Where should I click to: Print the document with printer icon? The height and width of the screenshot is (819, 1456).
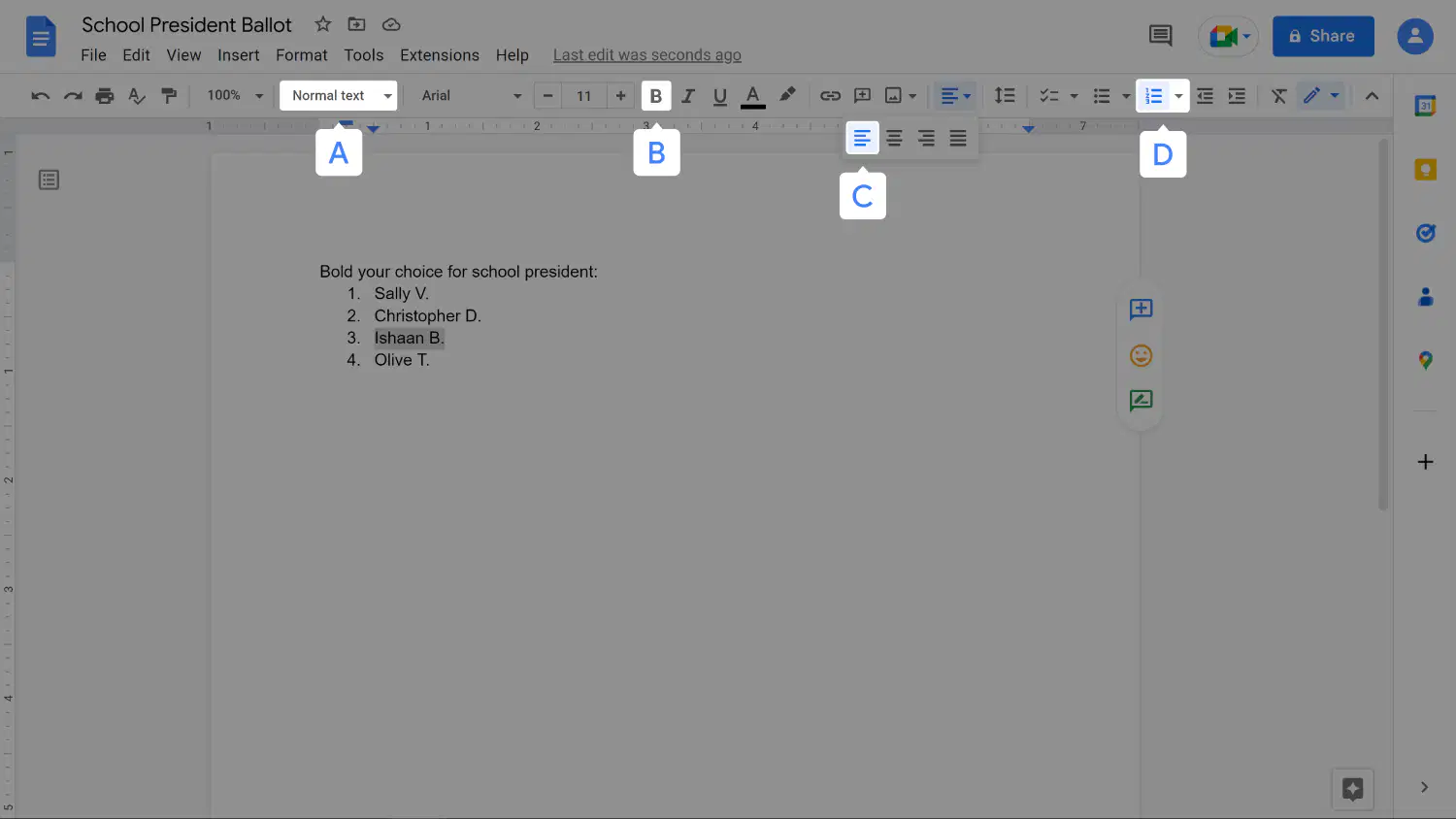click(x=105, y=96)
